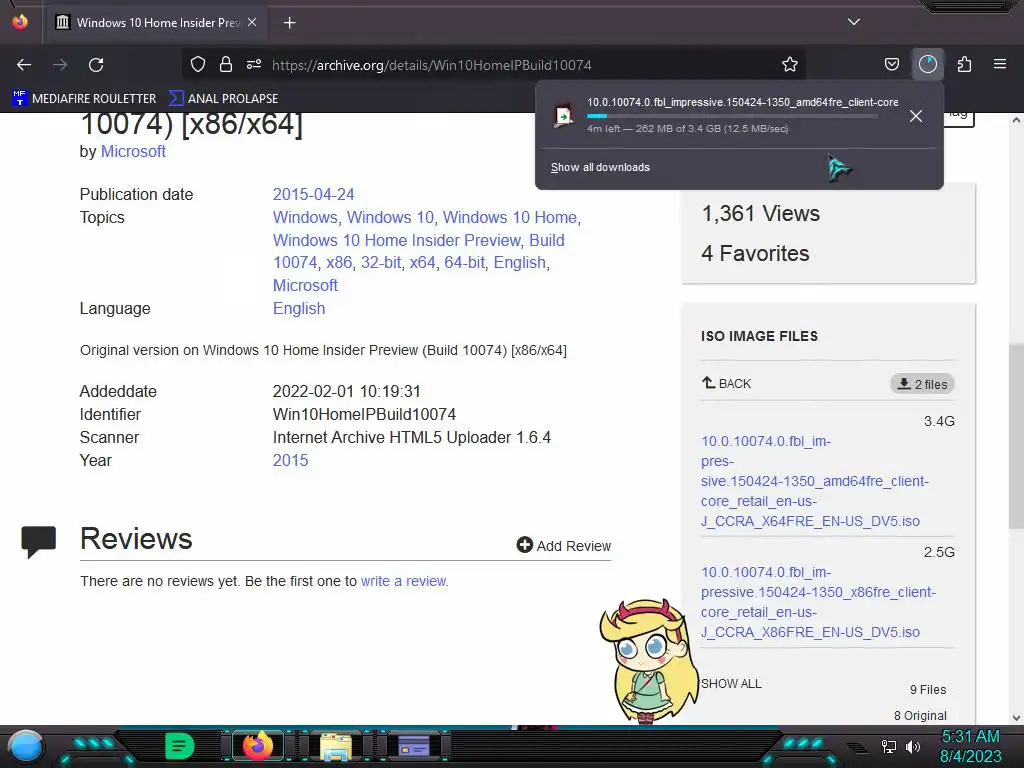Open the Microsoft author link
Image resolution: width=1024 pixels, height=768 pixels.
pyautogui.click(x=133, y=152)
